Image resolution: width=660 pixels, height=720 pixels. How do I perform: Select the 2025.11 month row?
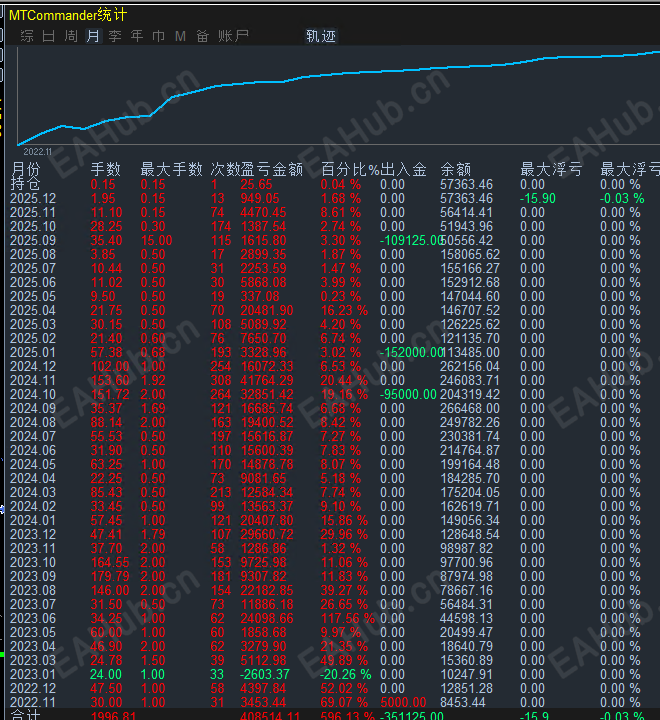tap(330, 212)
